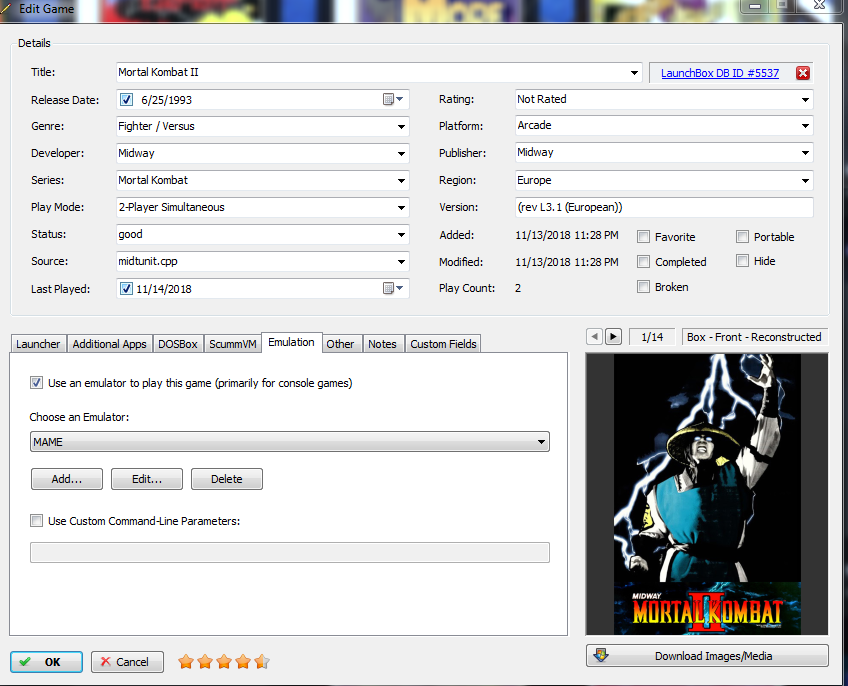Image resolution: width=848 pixels, height=686 pixels.
Task: Click the Mortal Kombat II box art image
Action: (x=707, y=494)
